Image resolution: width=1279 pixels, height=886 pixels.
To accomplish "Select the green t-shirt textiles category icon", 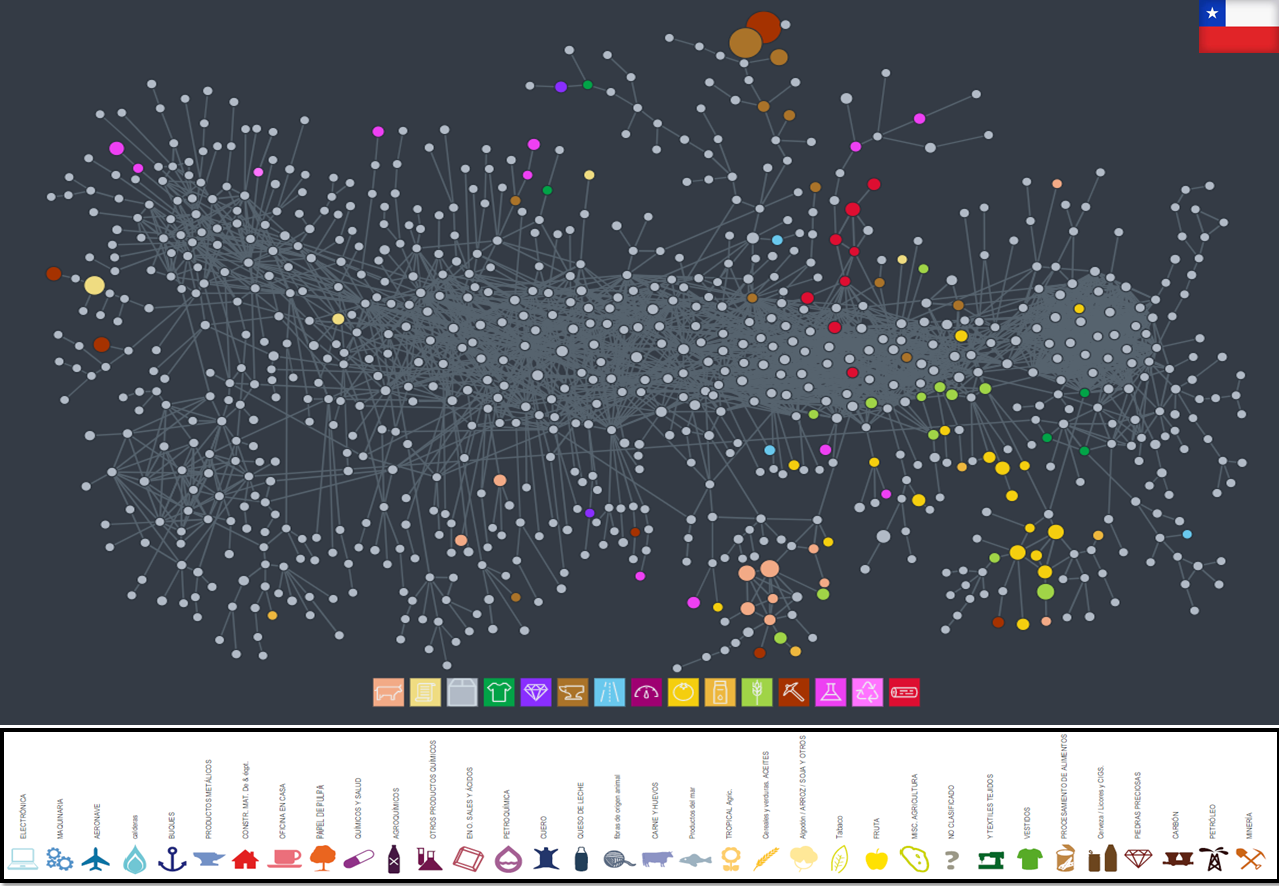I will click(498, 692).
